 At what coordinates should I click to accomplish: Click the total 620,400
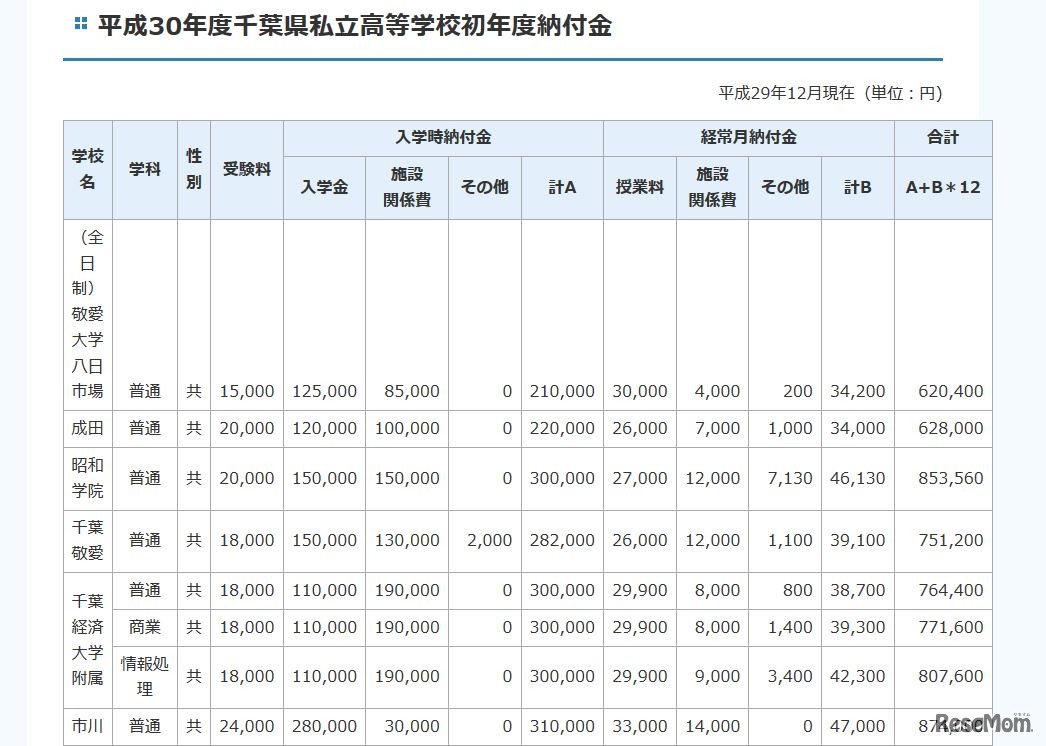(951, 391)
